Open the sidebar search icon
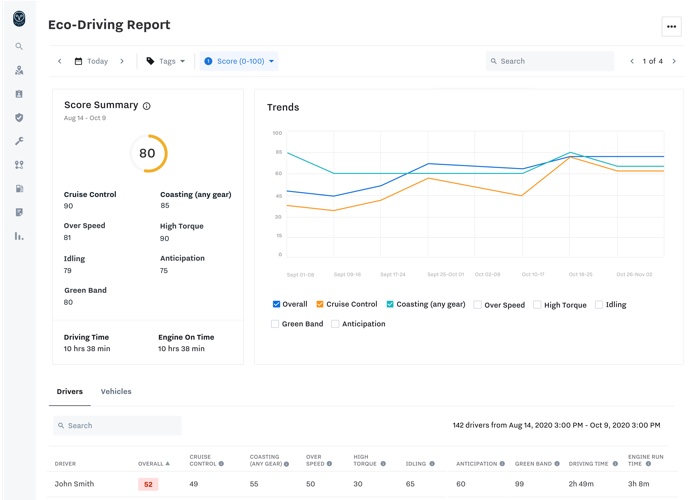Image resolution: width=700 pixels, height=500 pixels. coord(19,46)
